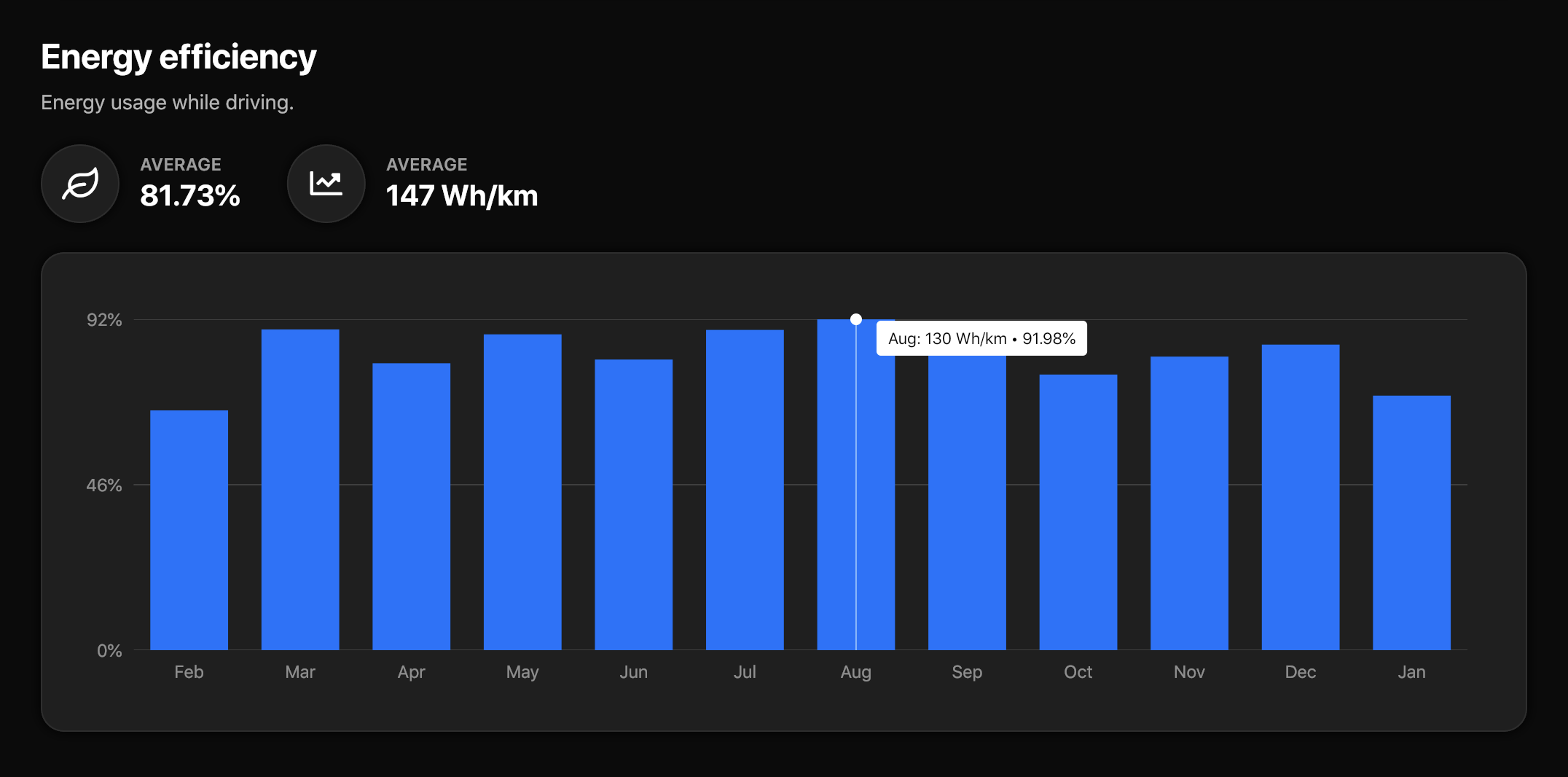The height and width of the screenshot is (777, 1568).
Task: Click the 147 Wh/km average value
Action: [462, 195]
